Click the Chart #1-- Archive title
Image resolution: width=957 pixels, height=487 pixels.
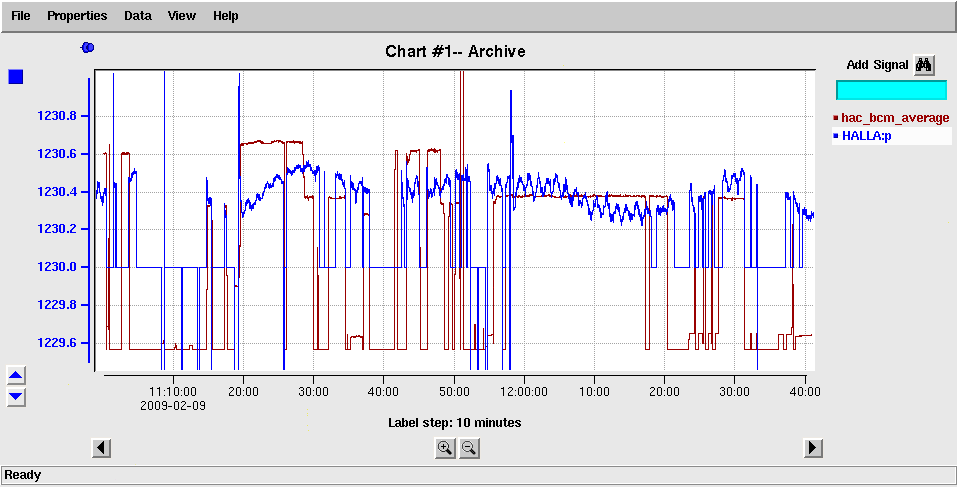(455, 51)
